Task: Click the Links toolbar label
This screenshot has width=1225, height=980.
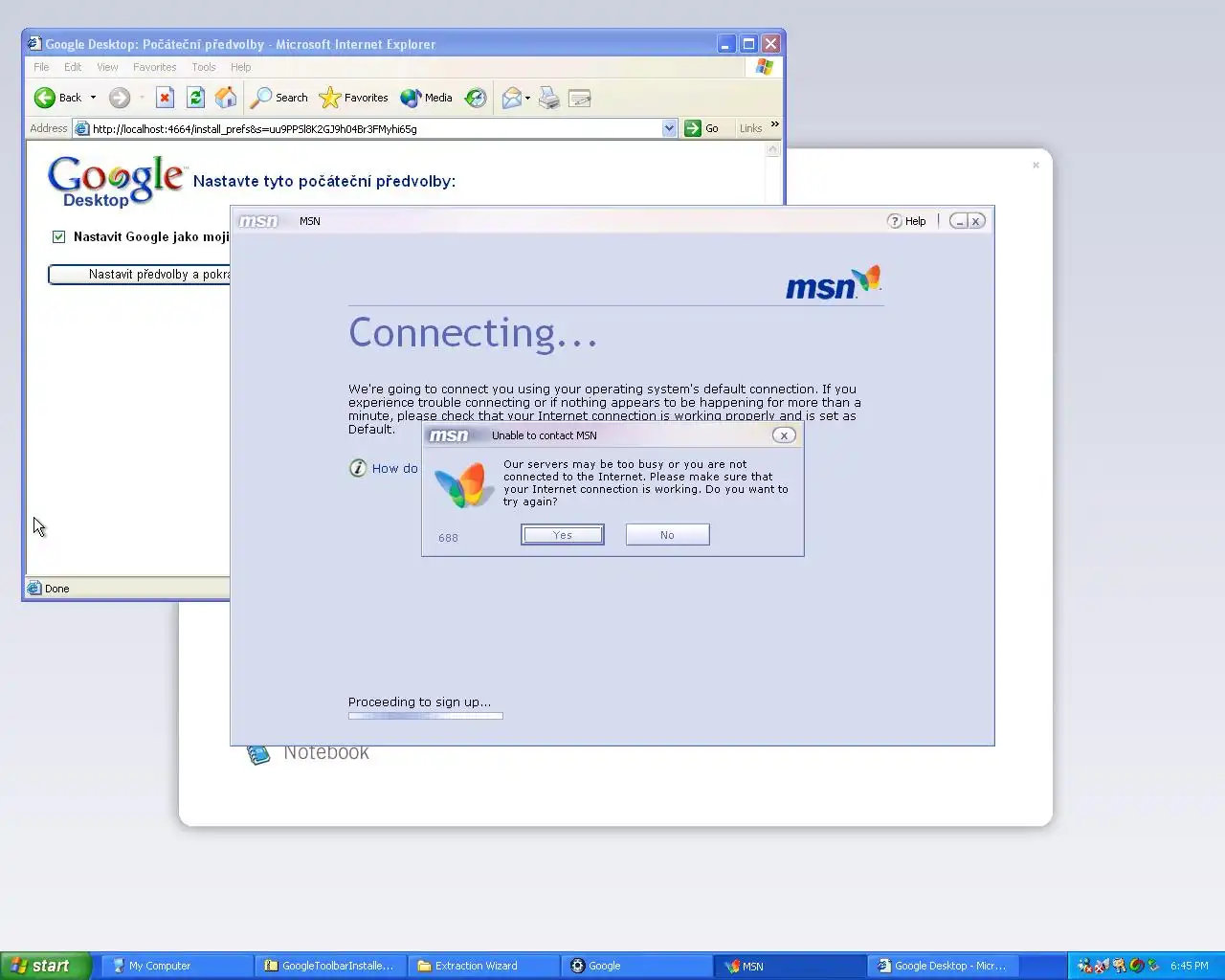Action: coord(750,128)
